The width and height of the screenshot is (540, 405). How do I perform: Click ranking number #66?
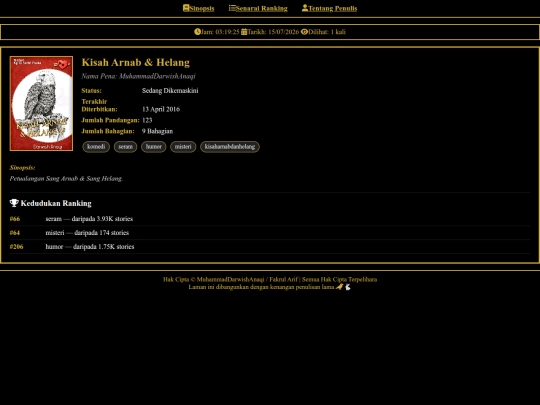pos(15,219)
